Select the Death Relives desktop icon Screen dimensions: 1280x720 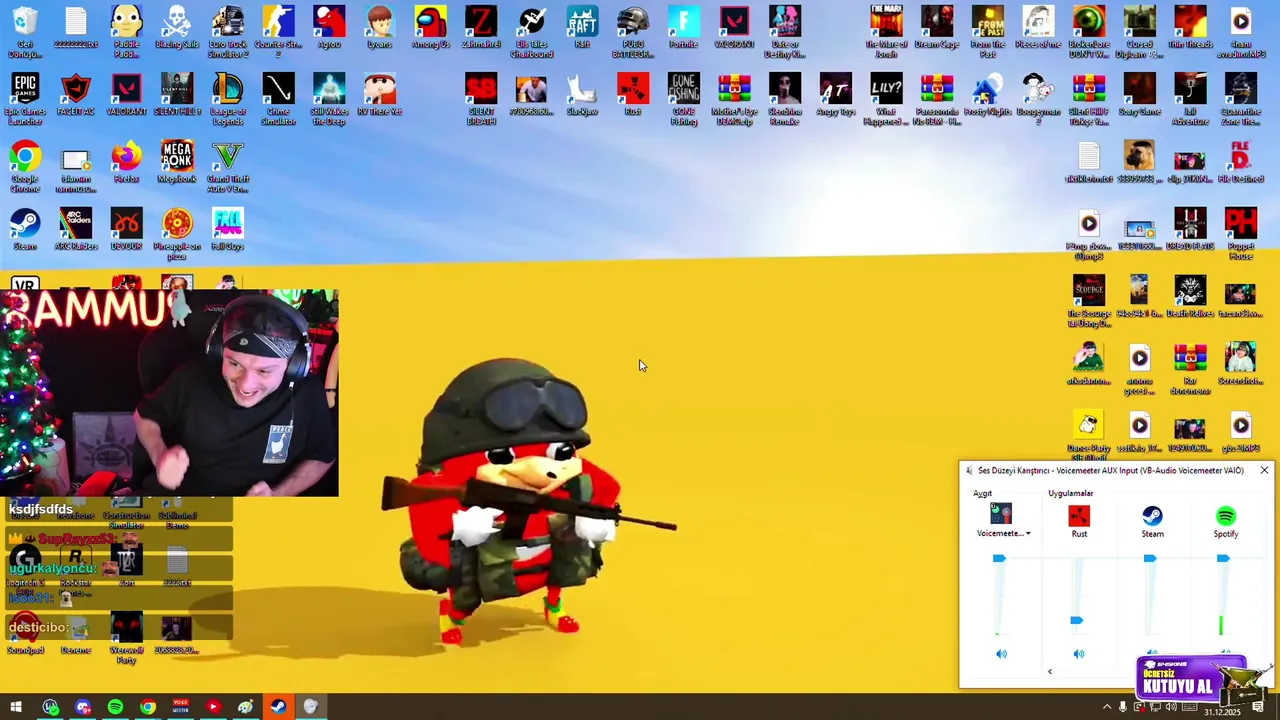click(1190, 296)
